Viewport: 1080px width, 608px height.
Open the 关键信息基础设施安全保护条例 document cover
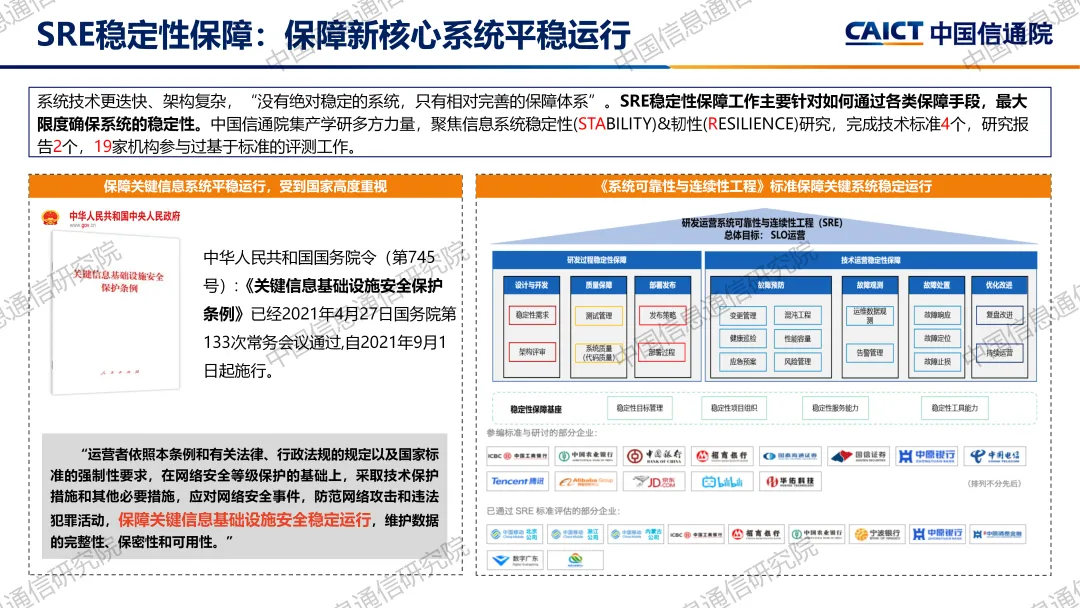point(116,313)
